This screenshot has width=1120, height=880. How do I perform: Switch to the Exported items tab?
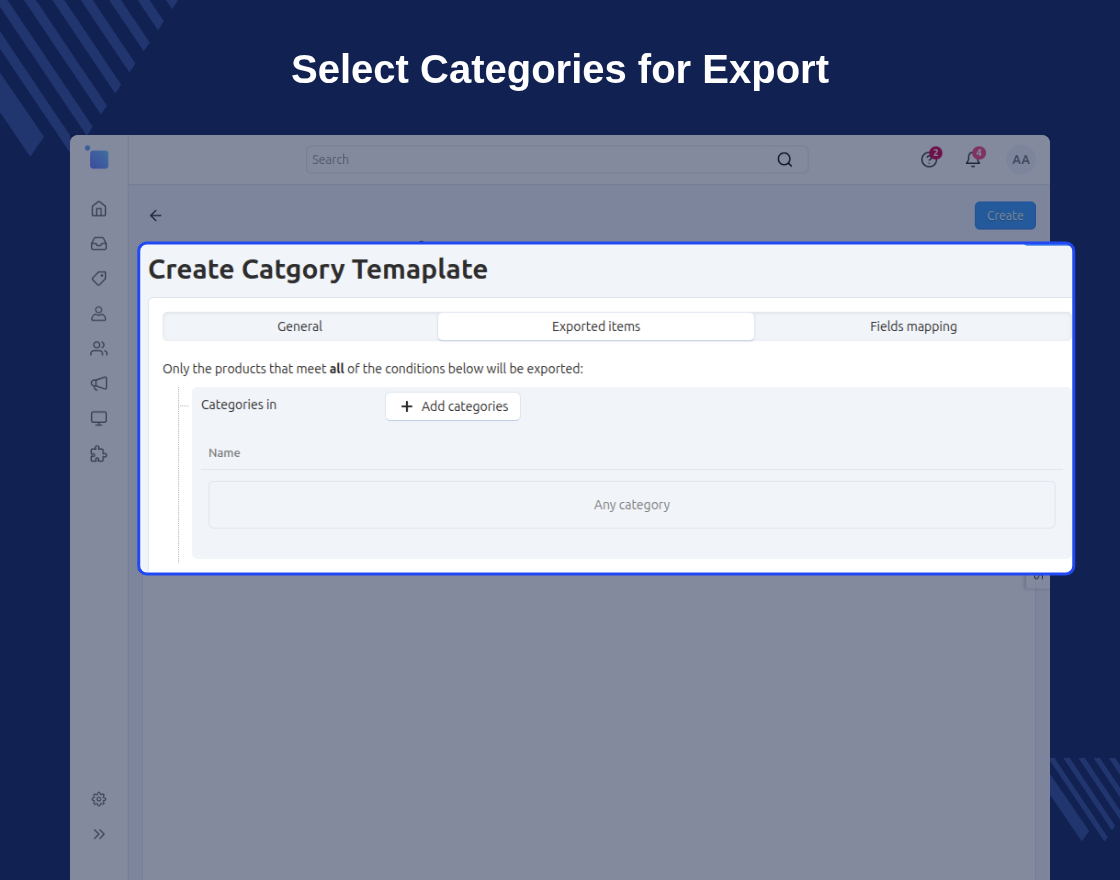coord(596,326)
